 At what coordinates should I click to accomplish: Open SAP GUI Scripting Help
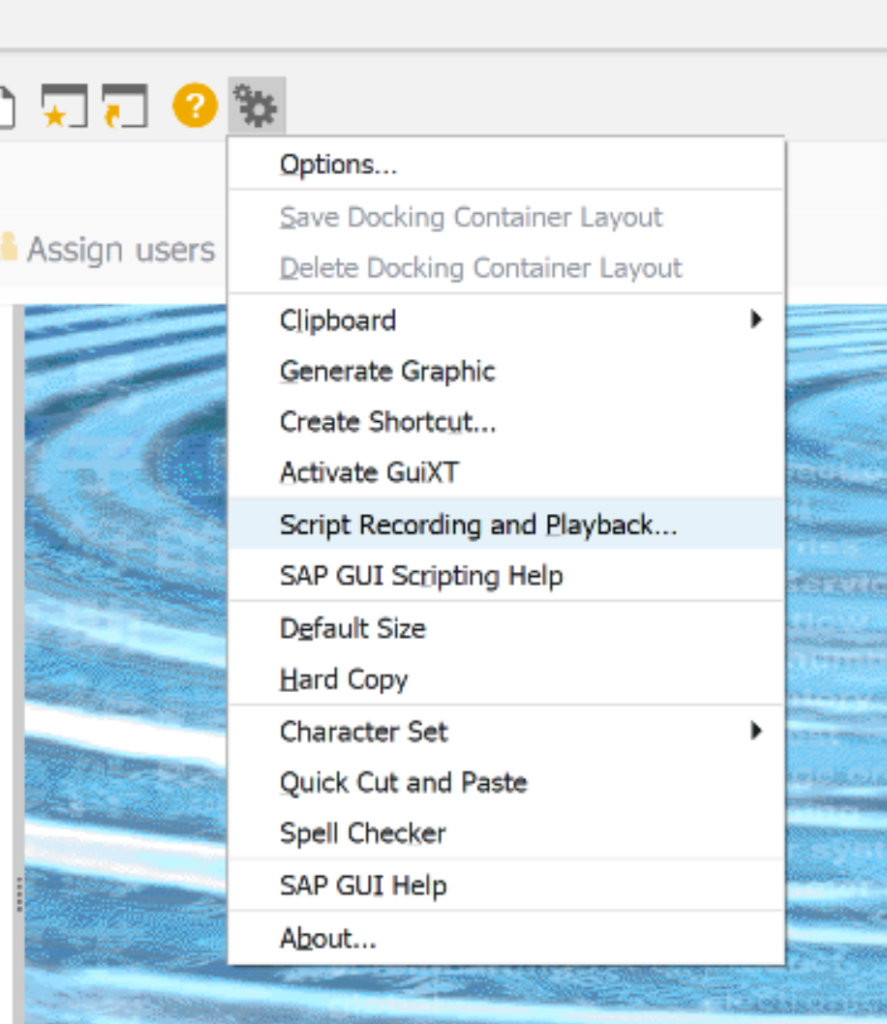pyautogui.click(x=421, y=575)
